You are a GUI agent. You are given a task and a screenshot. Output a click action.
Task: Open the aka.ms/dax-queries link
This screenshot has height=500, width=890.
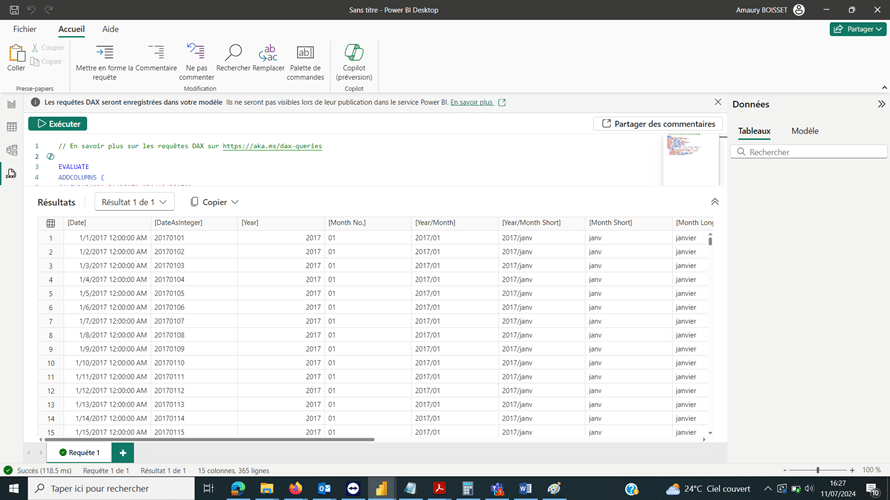click(272, 146)
